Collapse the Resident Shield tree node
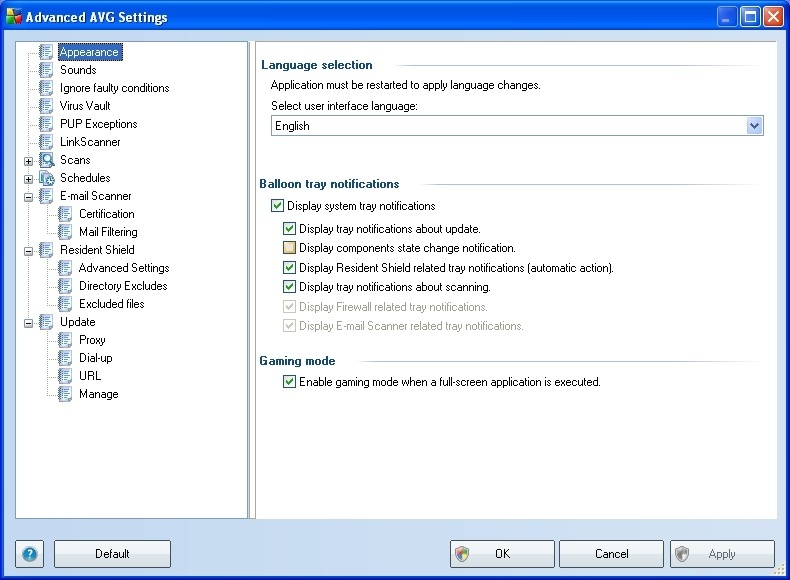Screen dimensions: 790x580 (29, 251)
